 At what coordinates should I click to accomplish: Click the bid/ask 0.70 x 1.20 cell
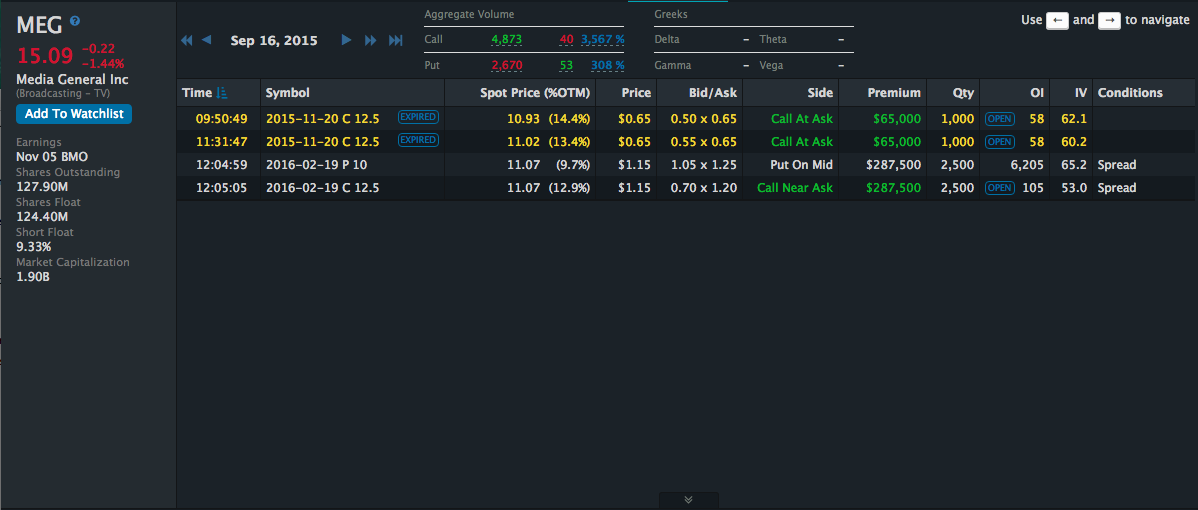[x=704, y=188]
